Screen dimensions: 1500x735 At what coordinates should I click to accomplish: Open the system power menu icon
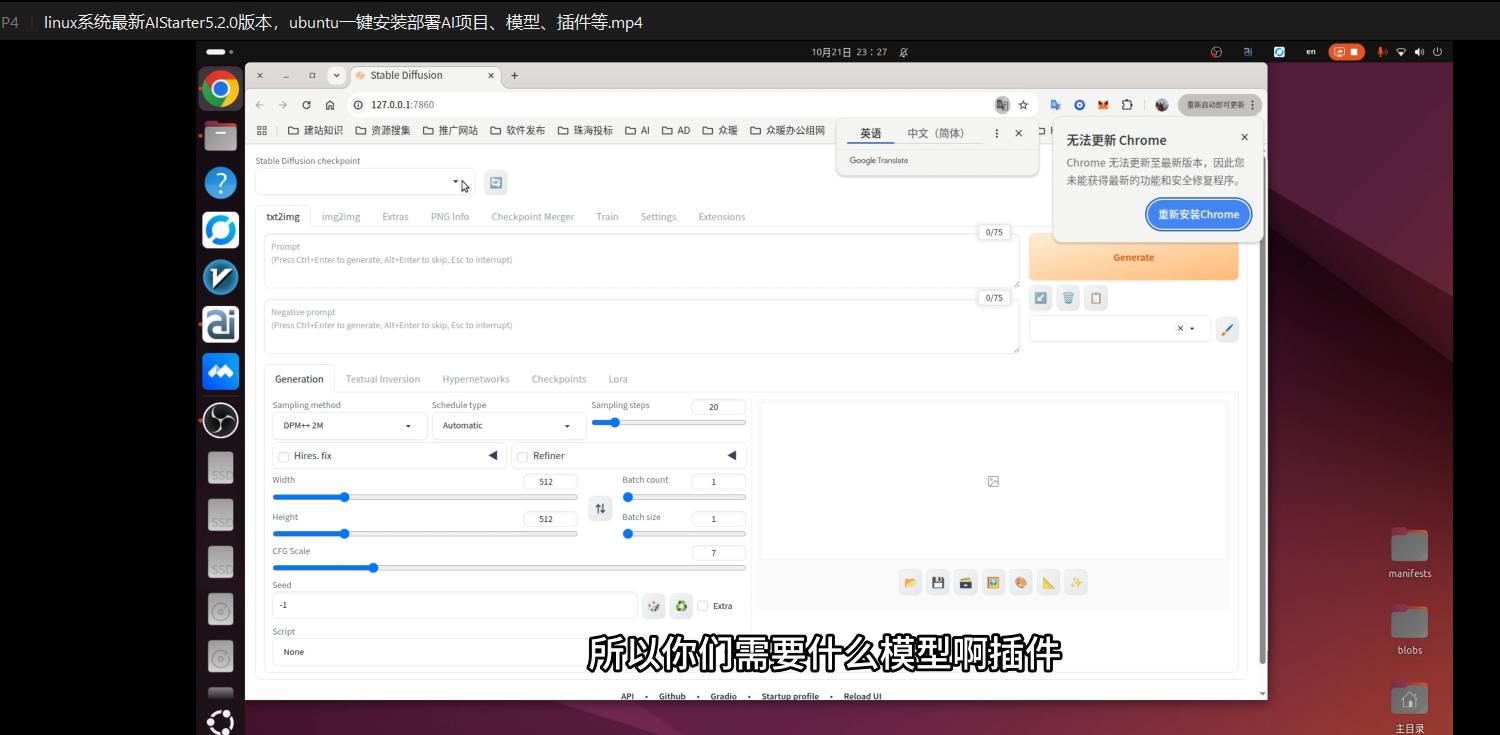pos(1438,52)
